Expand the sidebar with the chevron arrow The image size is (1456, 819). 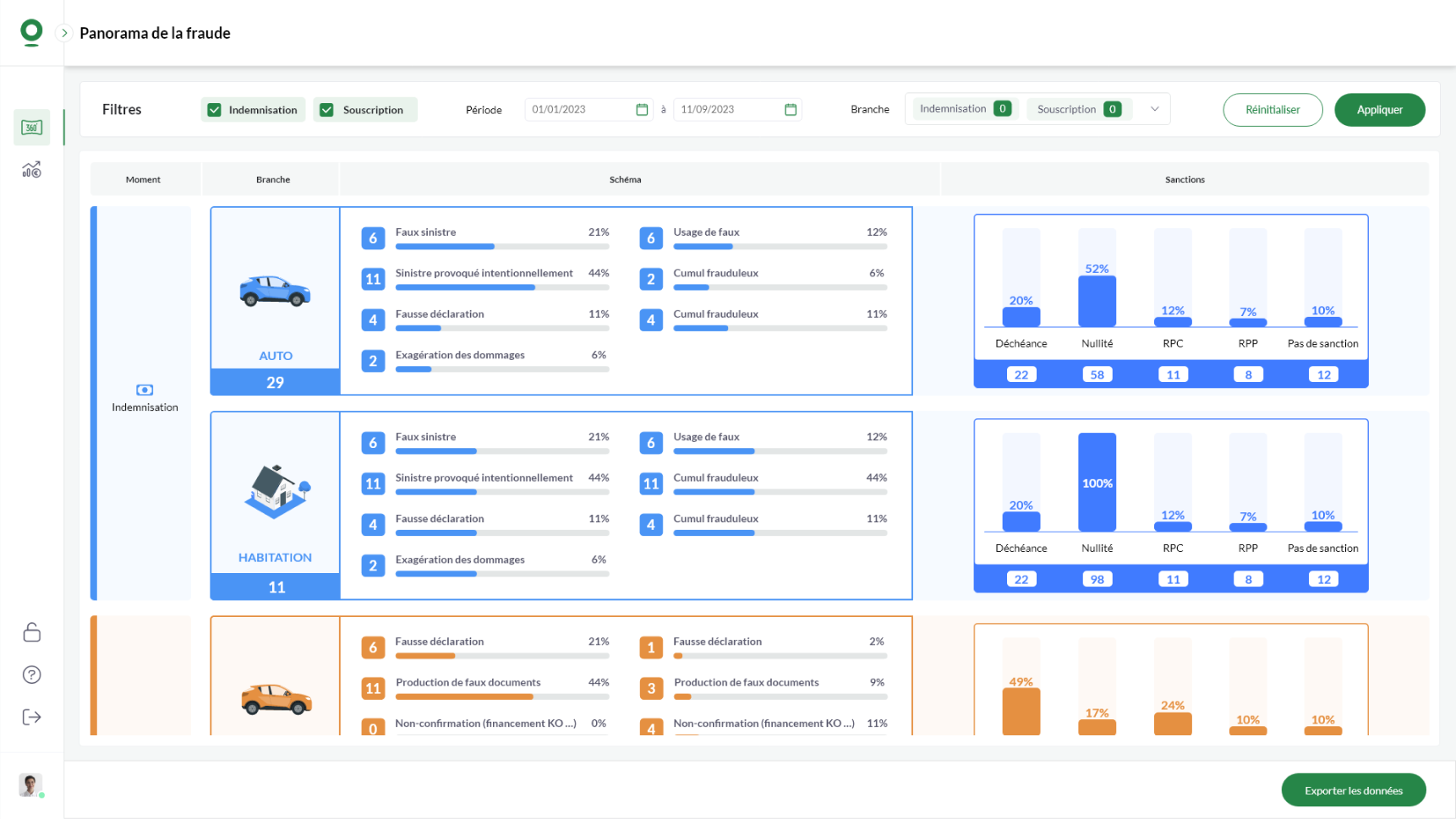click(64, 33)
